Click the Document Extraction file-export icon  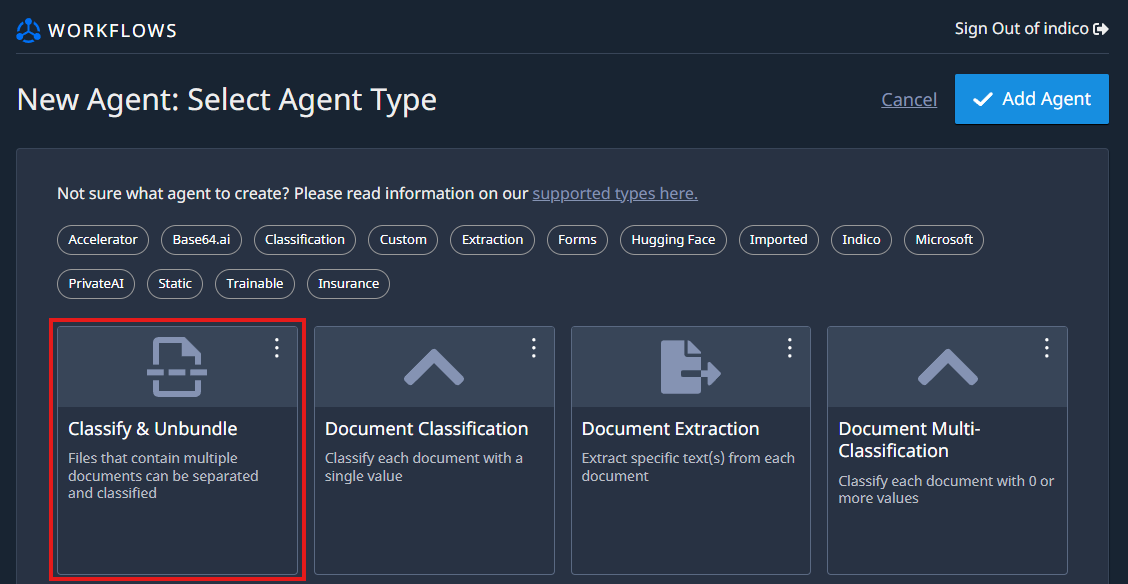691,367
